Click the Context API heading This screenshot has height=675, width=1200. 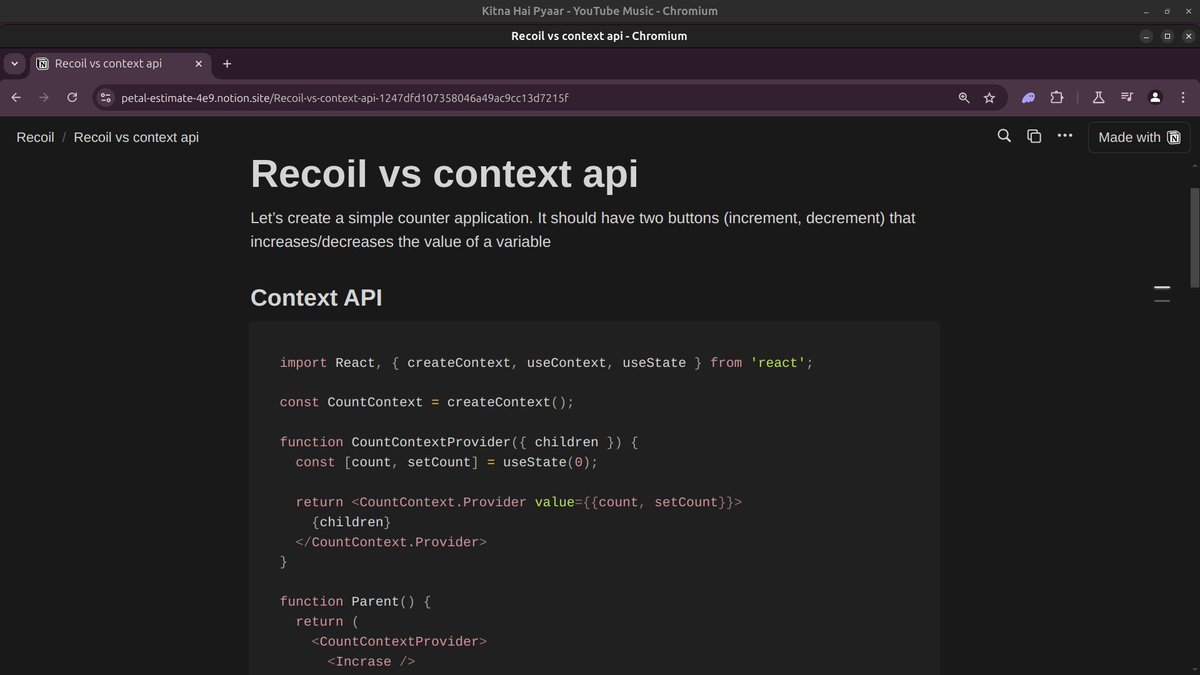pyautogui.click(x=316, y=297)
